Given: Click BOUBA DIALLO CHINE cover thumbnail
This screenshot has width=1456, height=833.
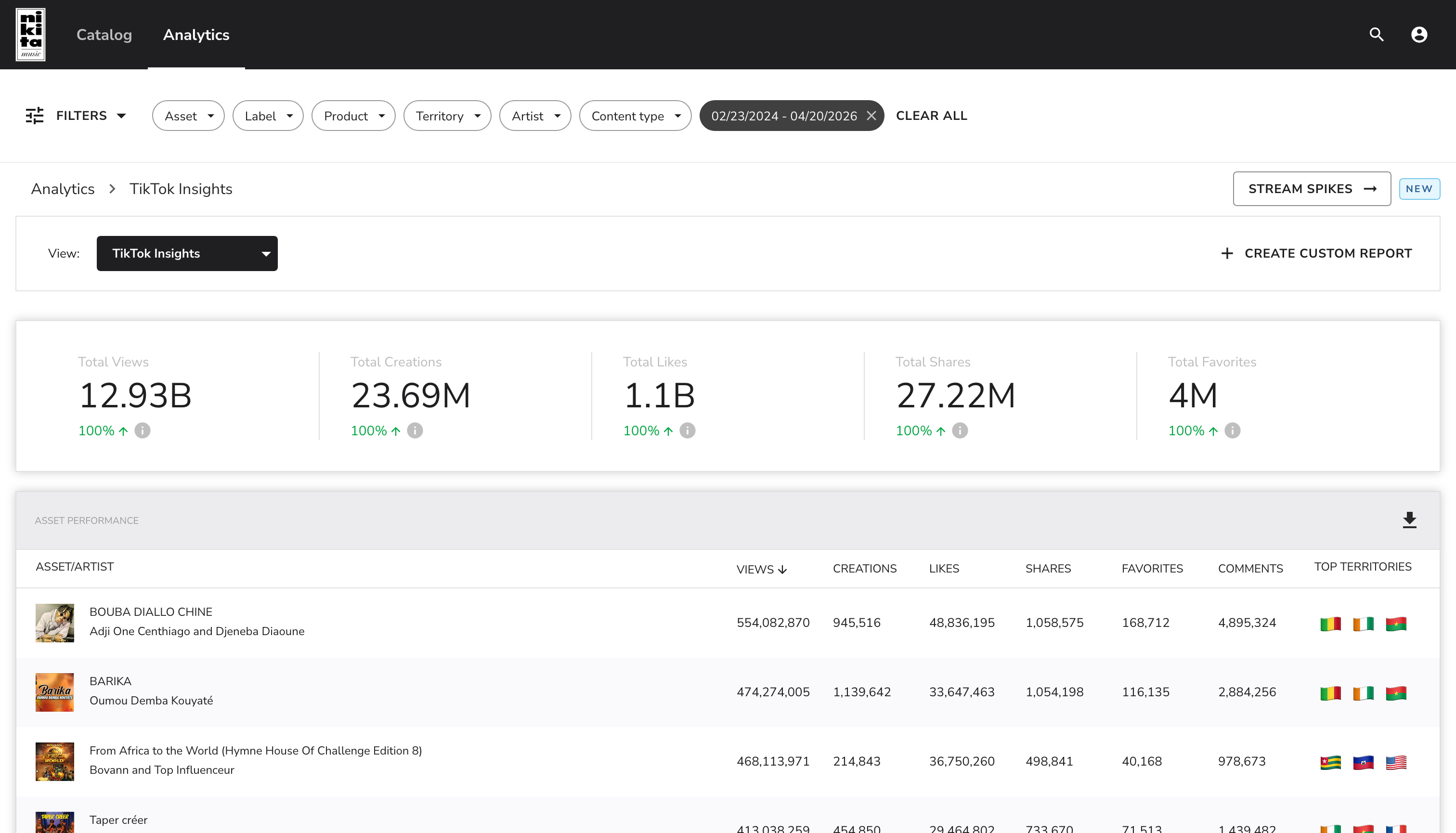Looking at the screenshot, I should click(55, 623).
